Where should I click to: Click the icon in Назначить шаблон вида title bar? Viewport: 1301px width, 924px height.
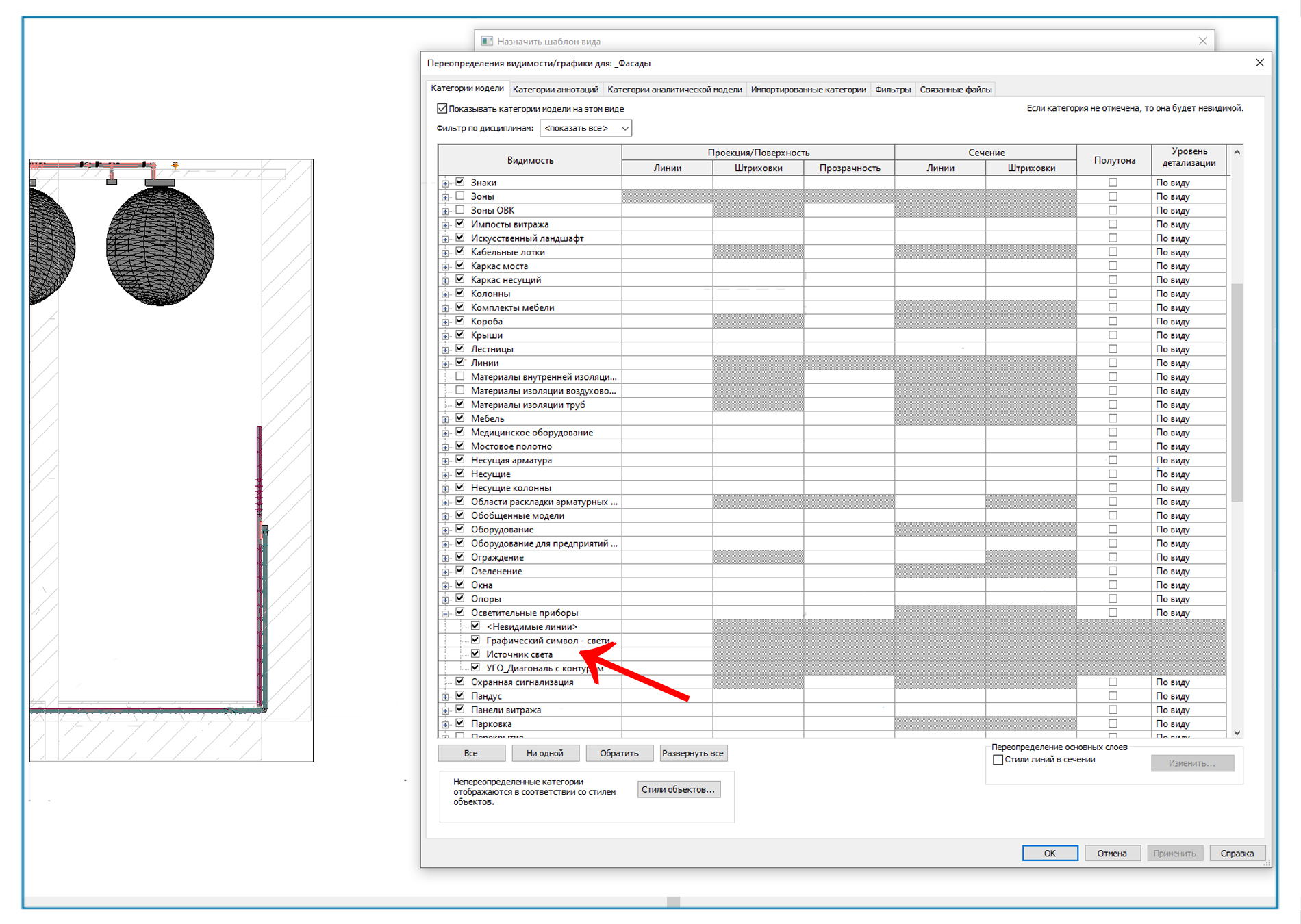(x=486, y=41)
